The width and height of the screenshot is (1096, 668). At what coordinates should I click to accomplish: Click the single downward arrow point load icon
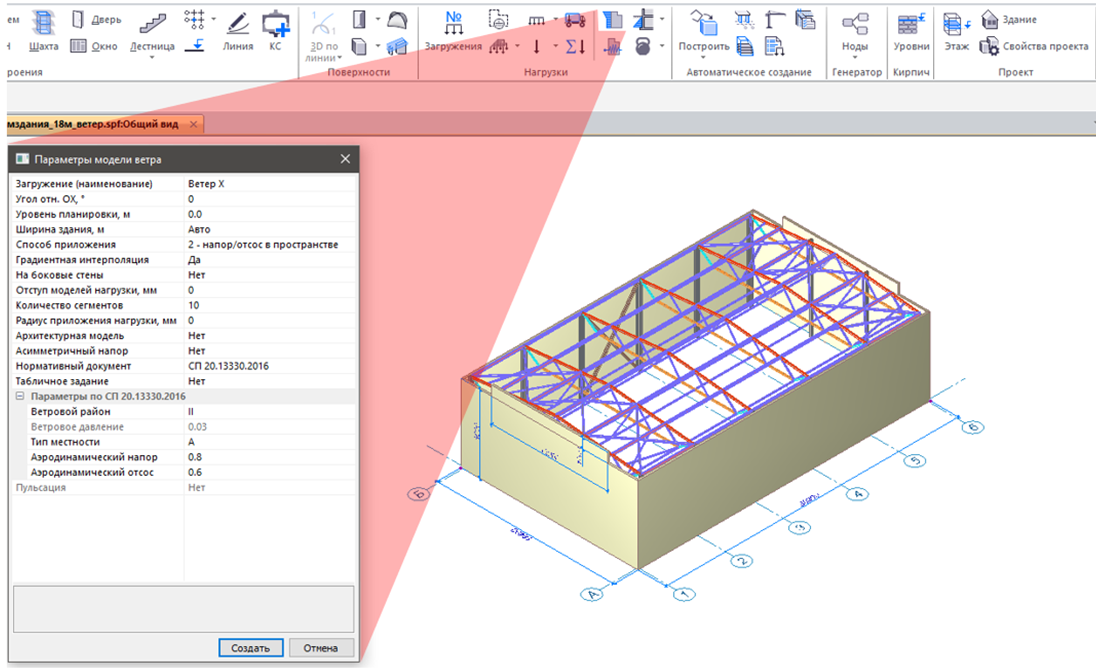pyautogui.click(x=536, y=47)
